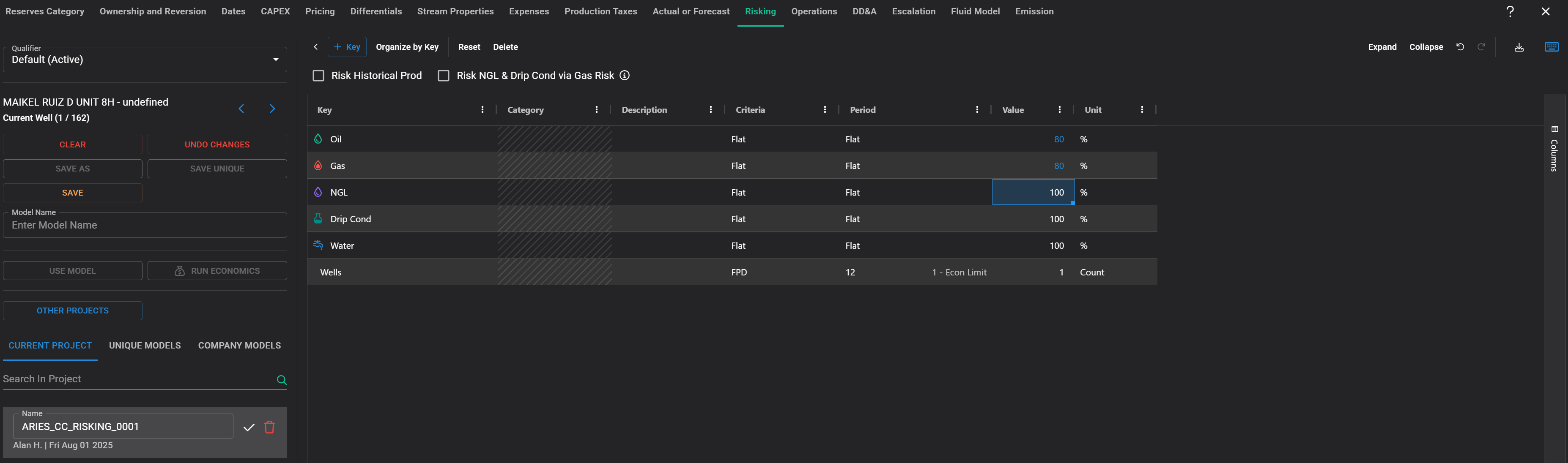Click the download export icon
This screenshot has width=1568, height=463.
1519,47
